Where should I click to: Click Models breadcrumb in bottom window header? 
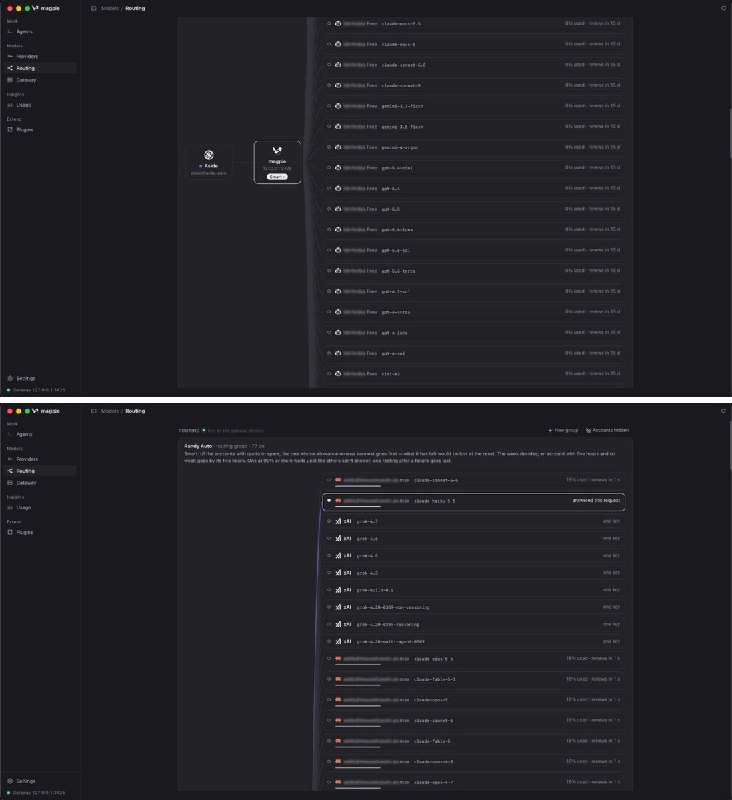point(110,411)
